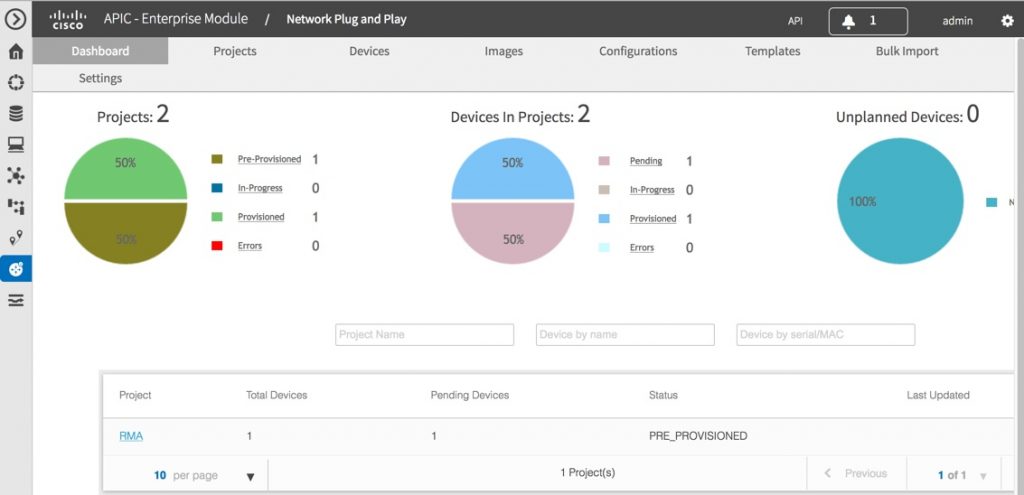This screenshot has height=495, width=1024.
Task: Open the network topology icon in sidebar
Action: [x=16, y=176]
